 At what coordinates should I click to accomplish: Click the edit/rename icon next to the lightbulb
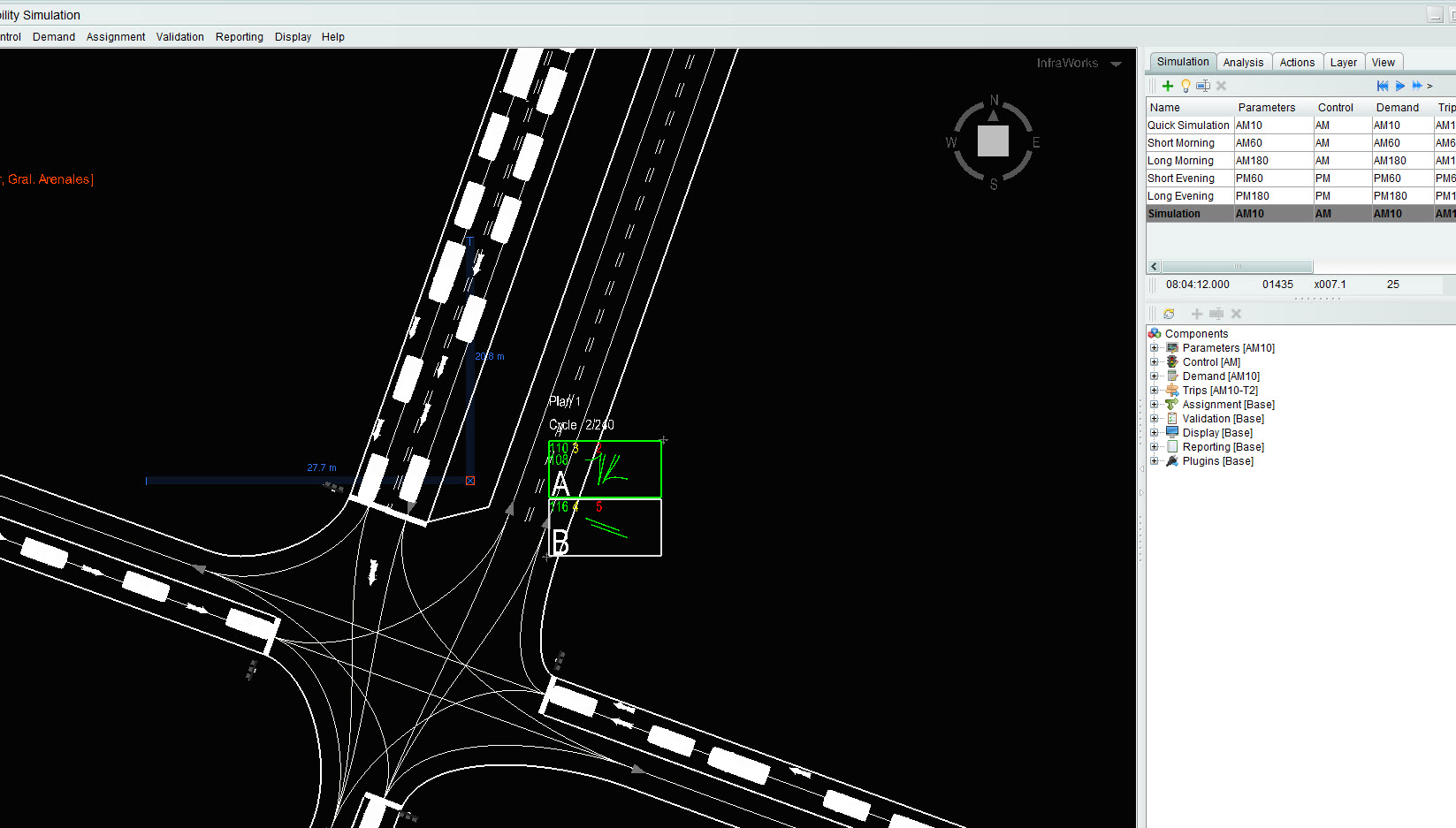(1203, 86)
